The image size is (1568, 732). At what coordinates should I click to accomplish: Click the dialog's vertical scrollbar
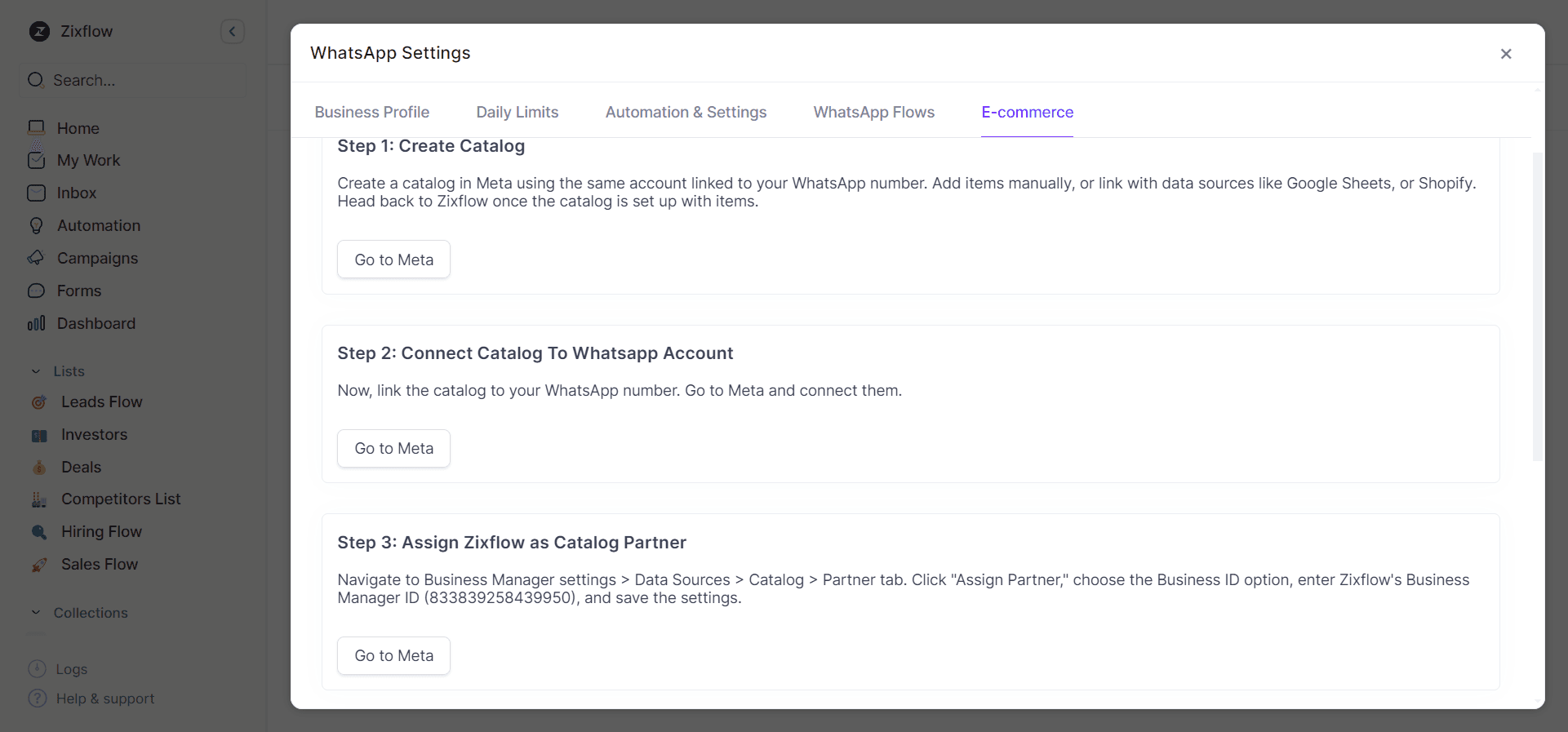point(1537,306)
